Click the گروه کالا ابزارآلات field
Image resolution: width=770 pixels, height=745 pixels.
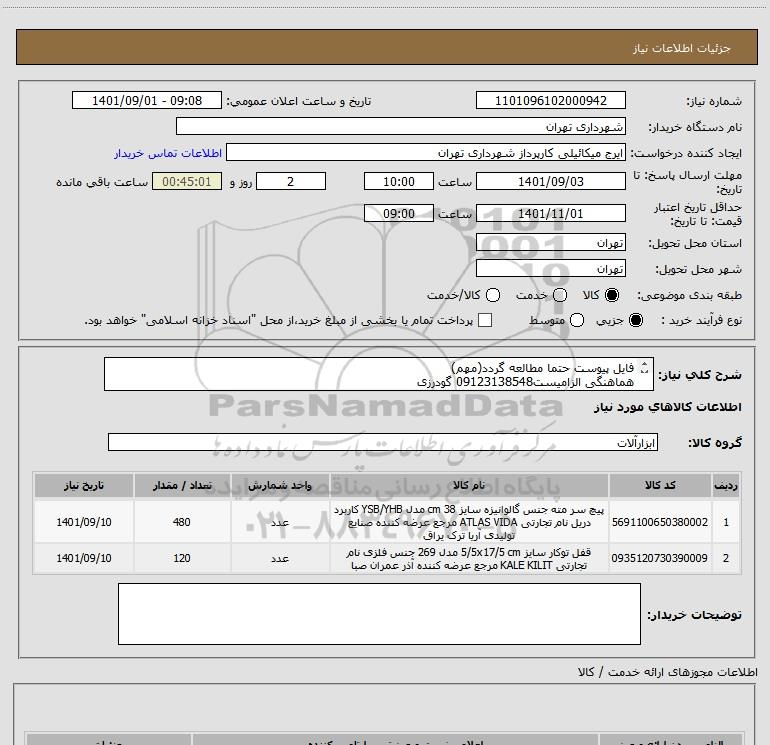pos(383,442)
